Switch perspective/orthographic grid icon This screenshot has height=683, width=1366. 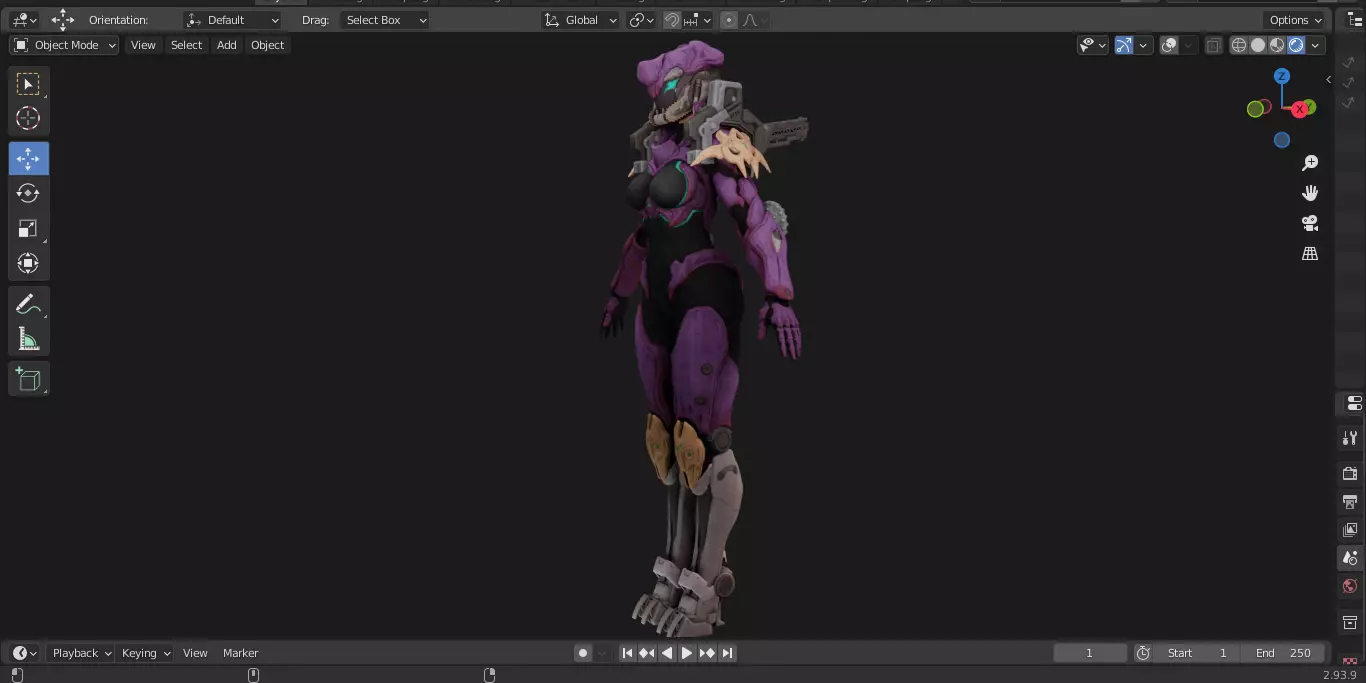(1310, 254)
